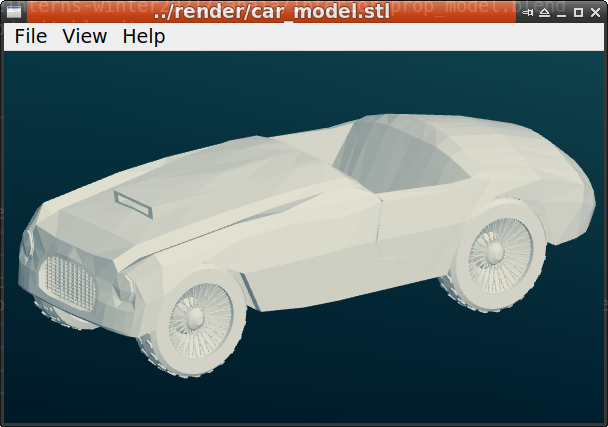Click the front wheel hub of the car
Image resolution: width=608 pixels, height=427 pixels.
pos(194,319)
